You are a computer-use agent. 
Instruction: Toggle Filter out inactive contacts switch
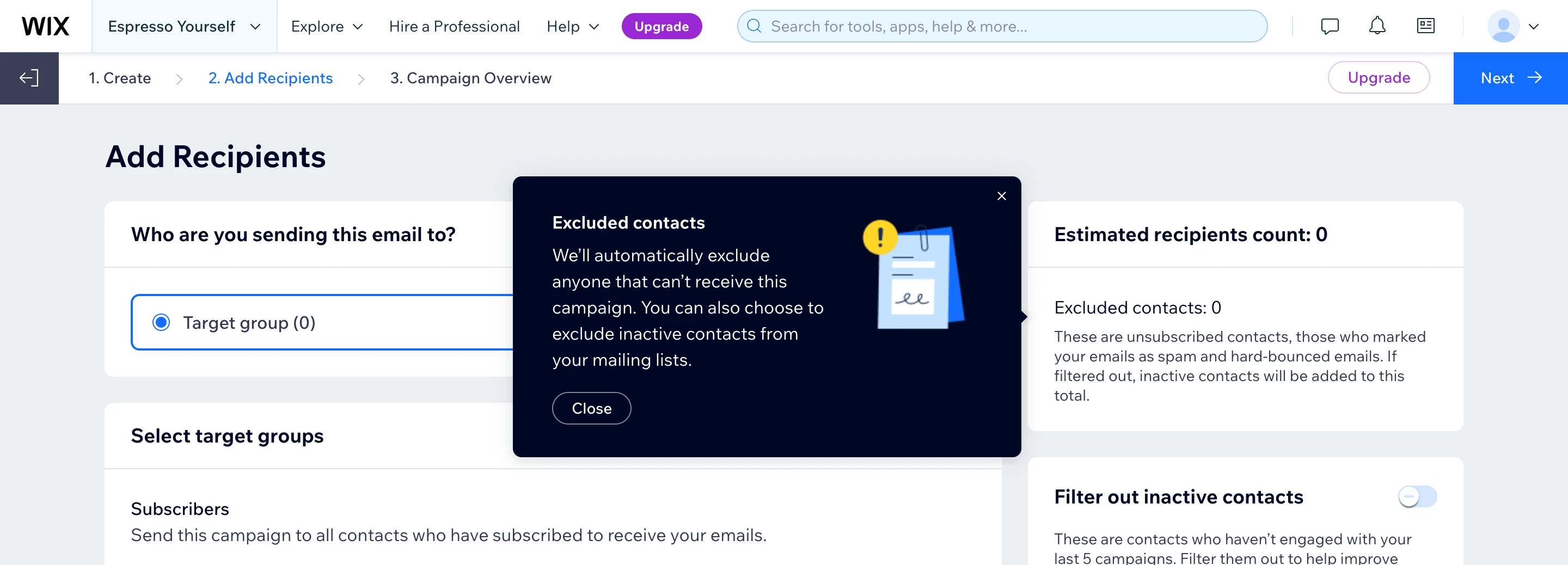[x=1417, y=496]
